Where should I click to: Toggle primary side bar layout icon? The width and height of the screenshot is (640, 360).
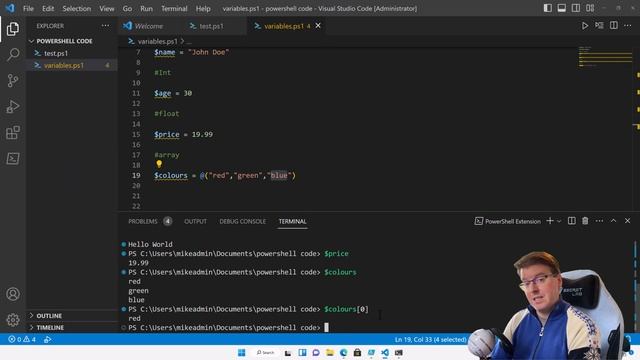pos(548,8)
